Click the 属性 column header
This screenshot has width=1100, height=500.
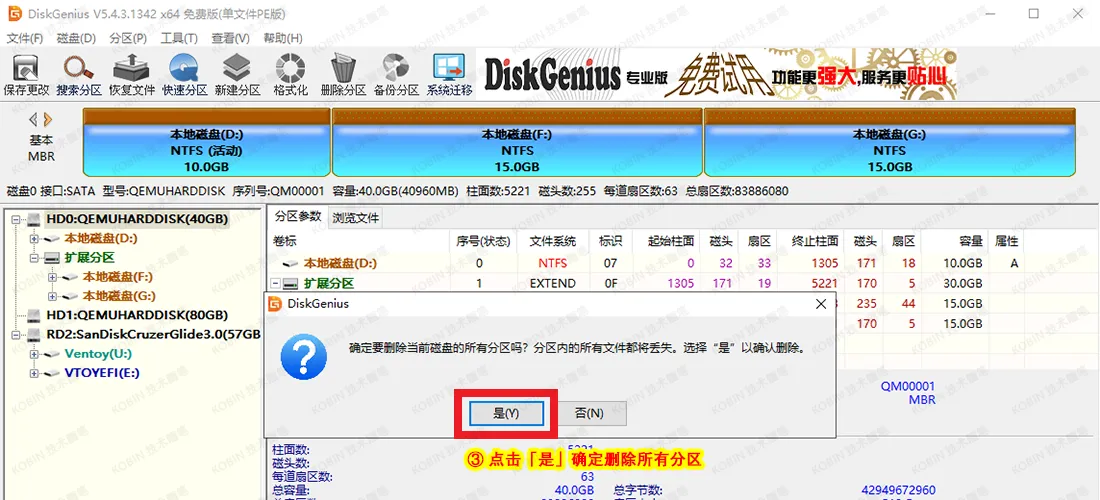coord(1007,241)
